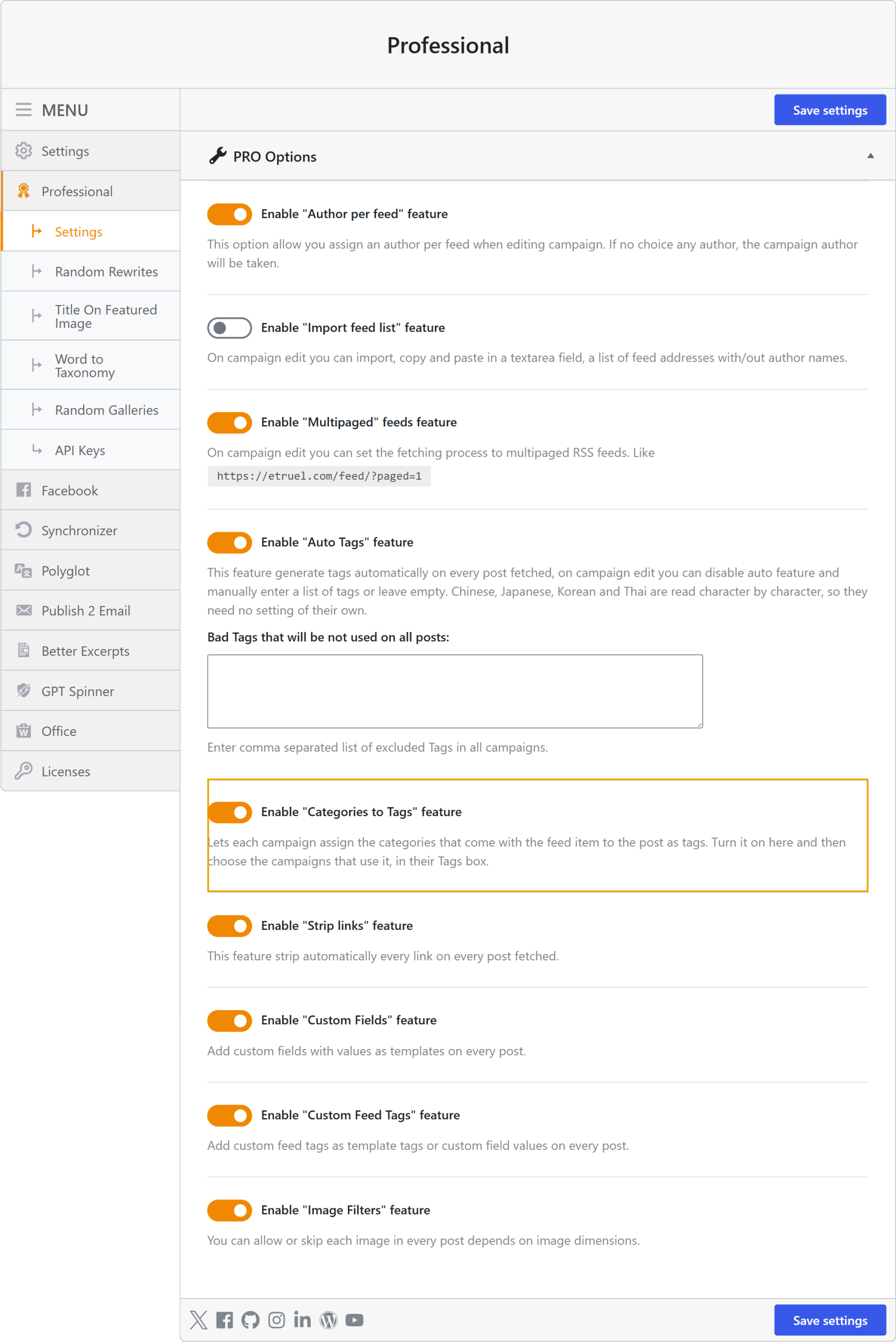
Task: Click the bottom Save settings button
Action: tap(829, 1319)
